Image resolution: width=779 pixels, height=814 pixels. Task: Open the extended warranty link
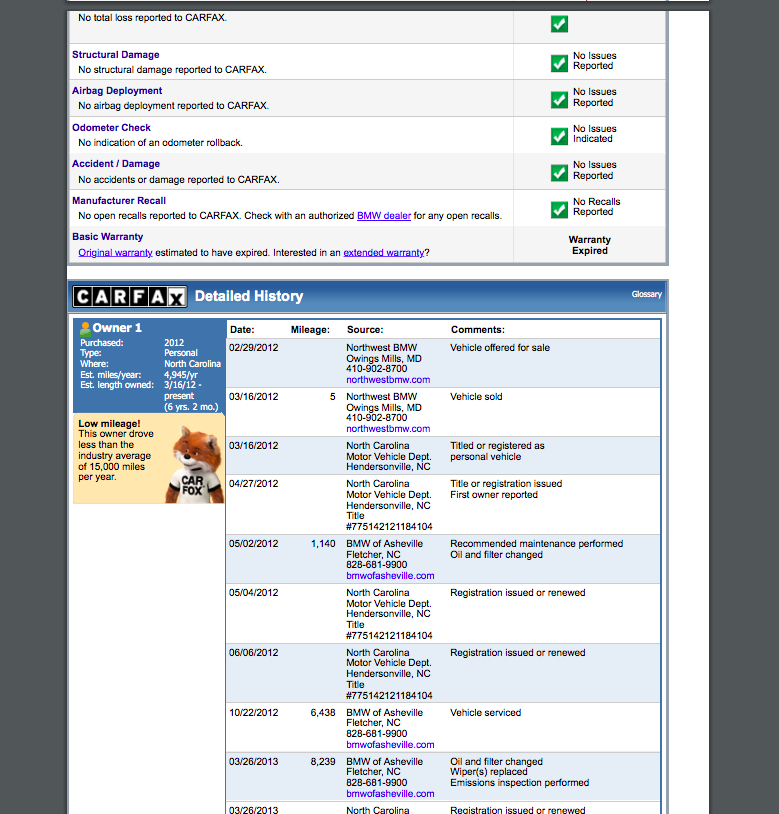[383, 253]
